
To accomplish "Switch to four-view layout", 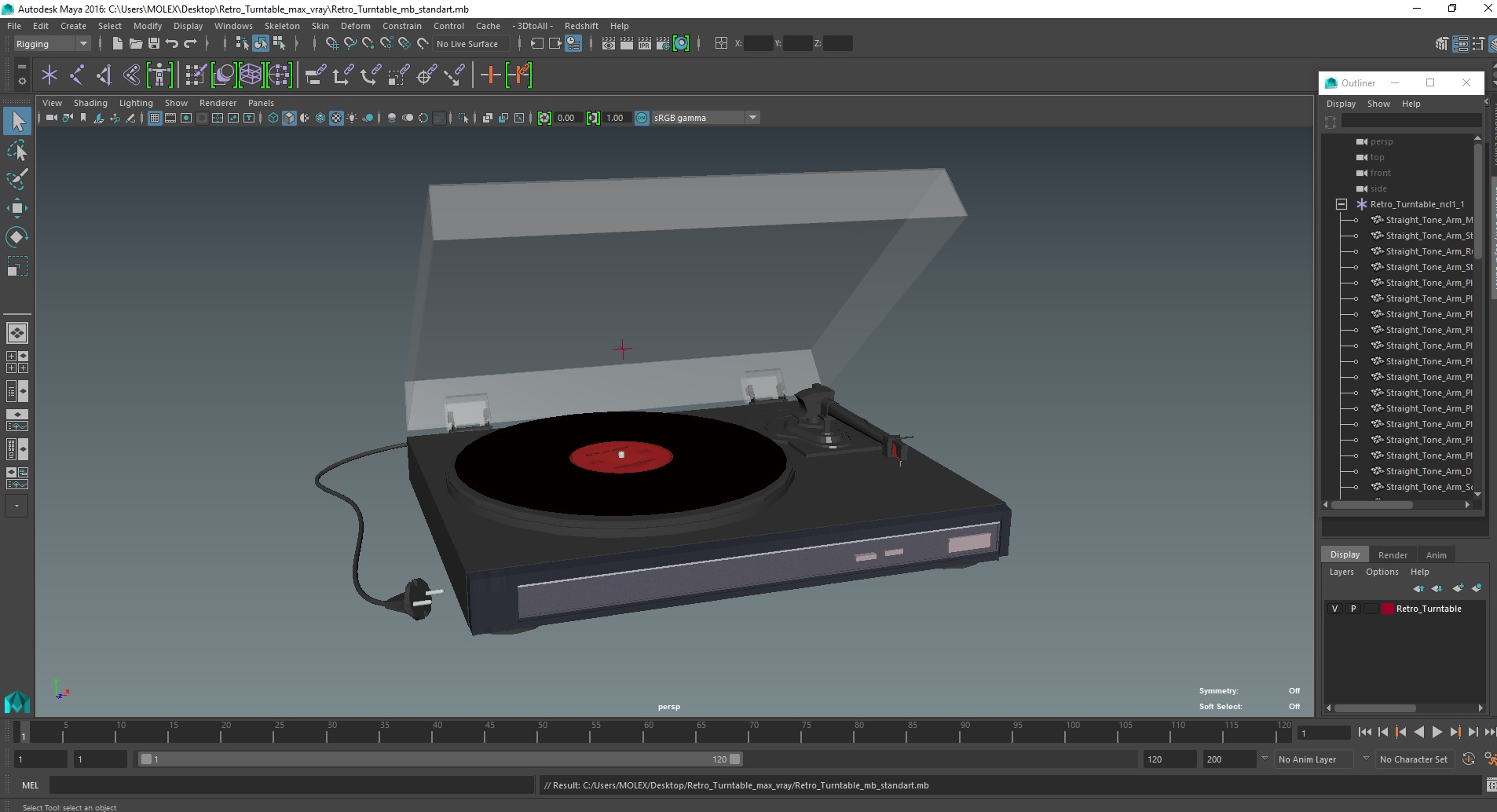I will pyautogui.click(x=17, y=362).
